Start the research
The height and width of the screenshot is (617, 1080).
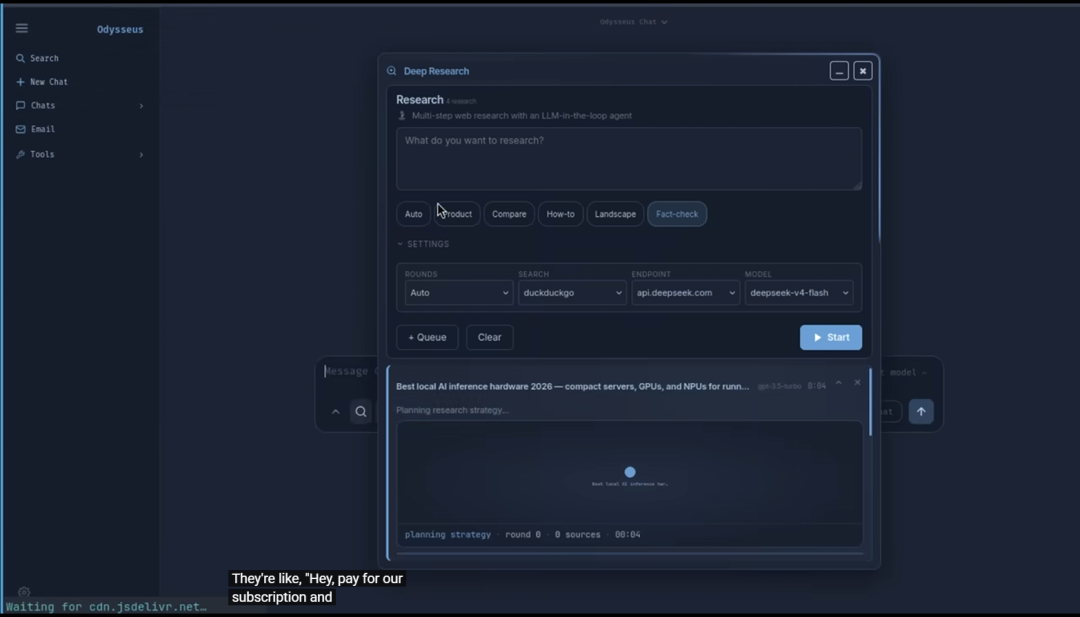click(831, 337)
